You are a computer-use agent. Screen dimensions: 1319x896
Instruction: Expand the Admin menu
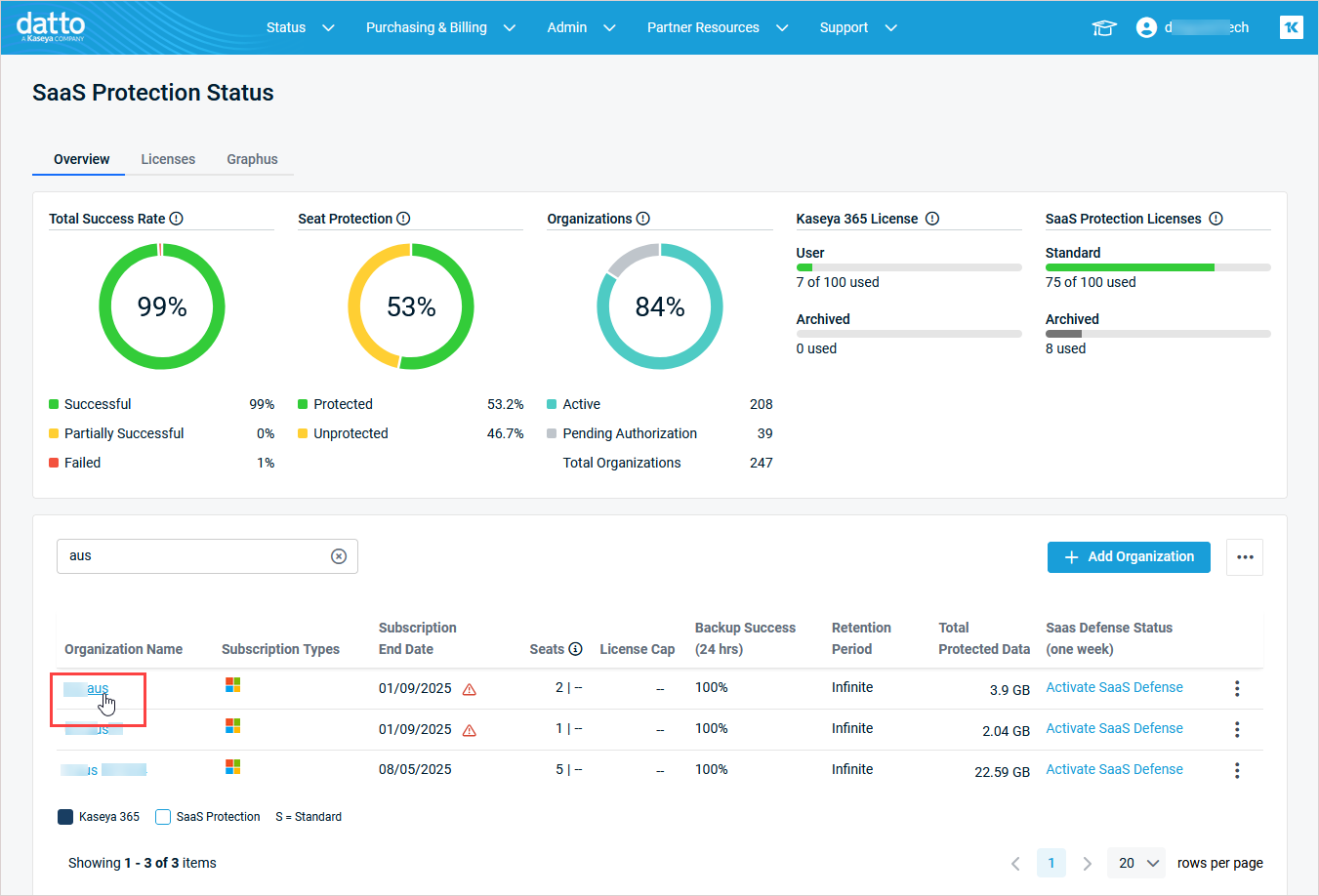pyautogui.click(x=581, y=27)
